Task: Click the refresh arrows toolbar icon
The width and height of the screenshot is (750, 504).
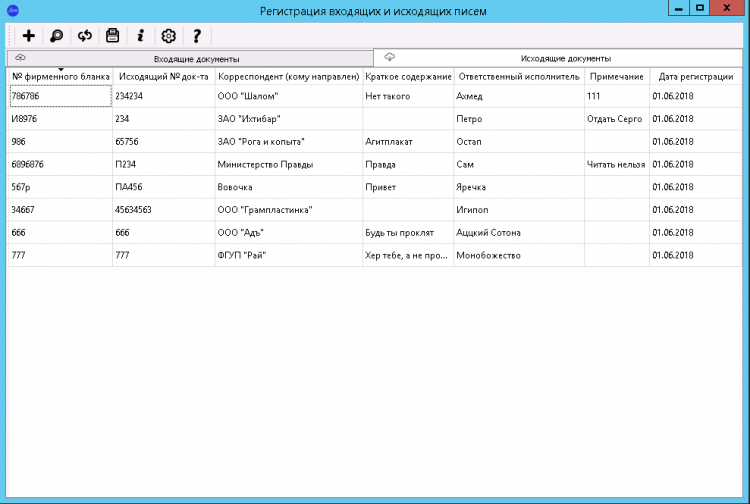Action: [x=85, y=36]
